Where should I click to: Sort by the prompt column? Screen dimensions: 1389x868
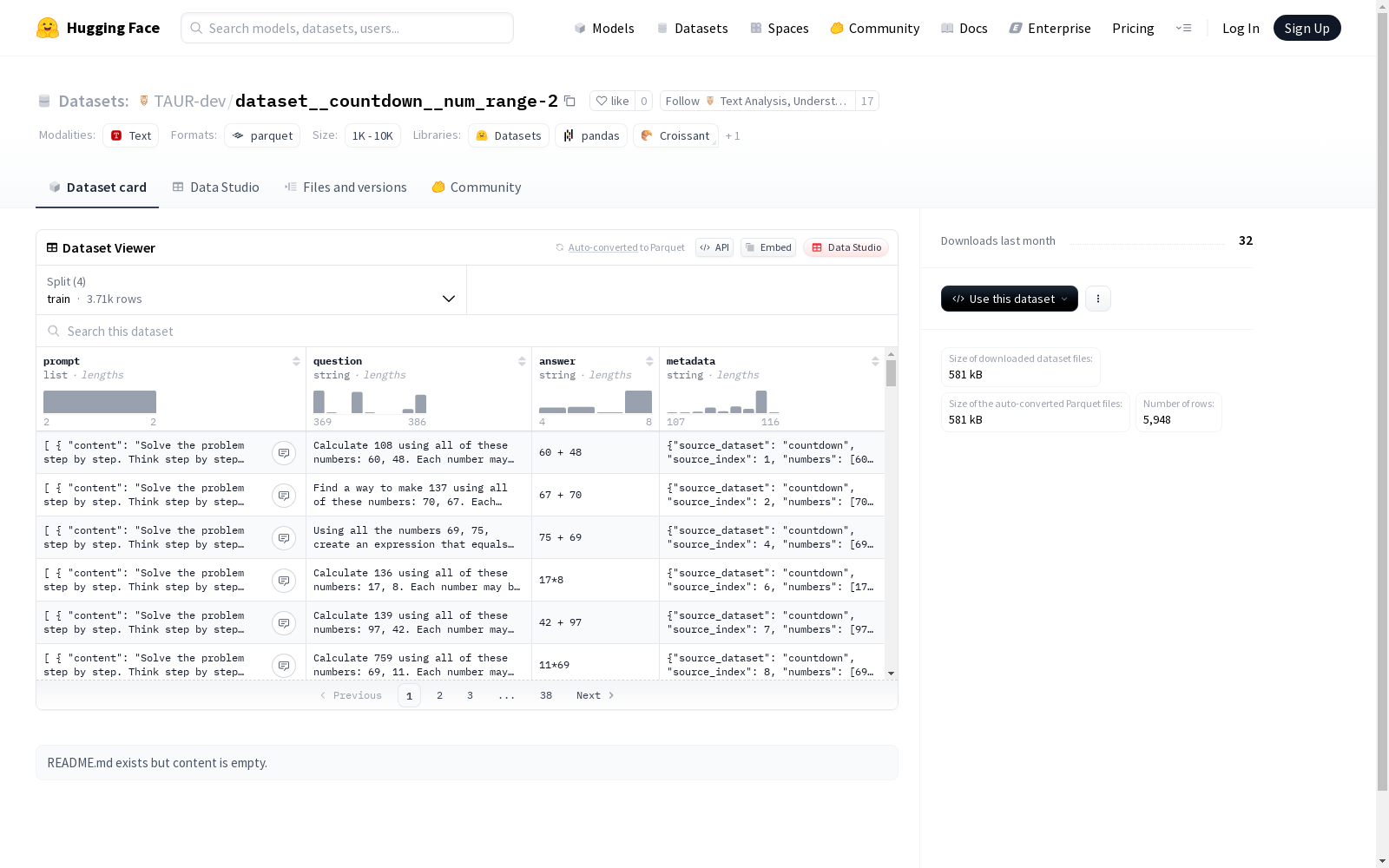click(296, 361)
